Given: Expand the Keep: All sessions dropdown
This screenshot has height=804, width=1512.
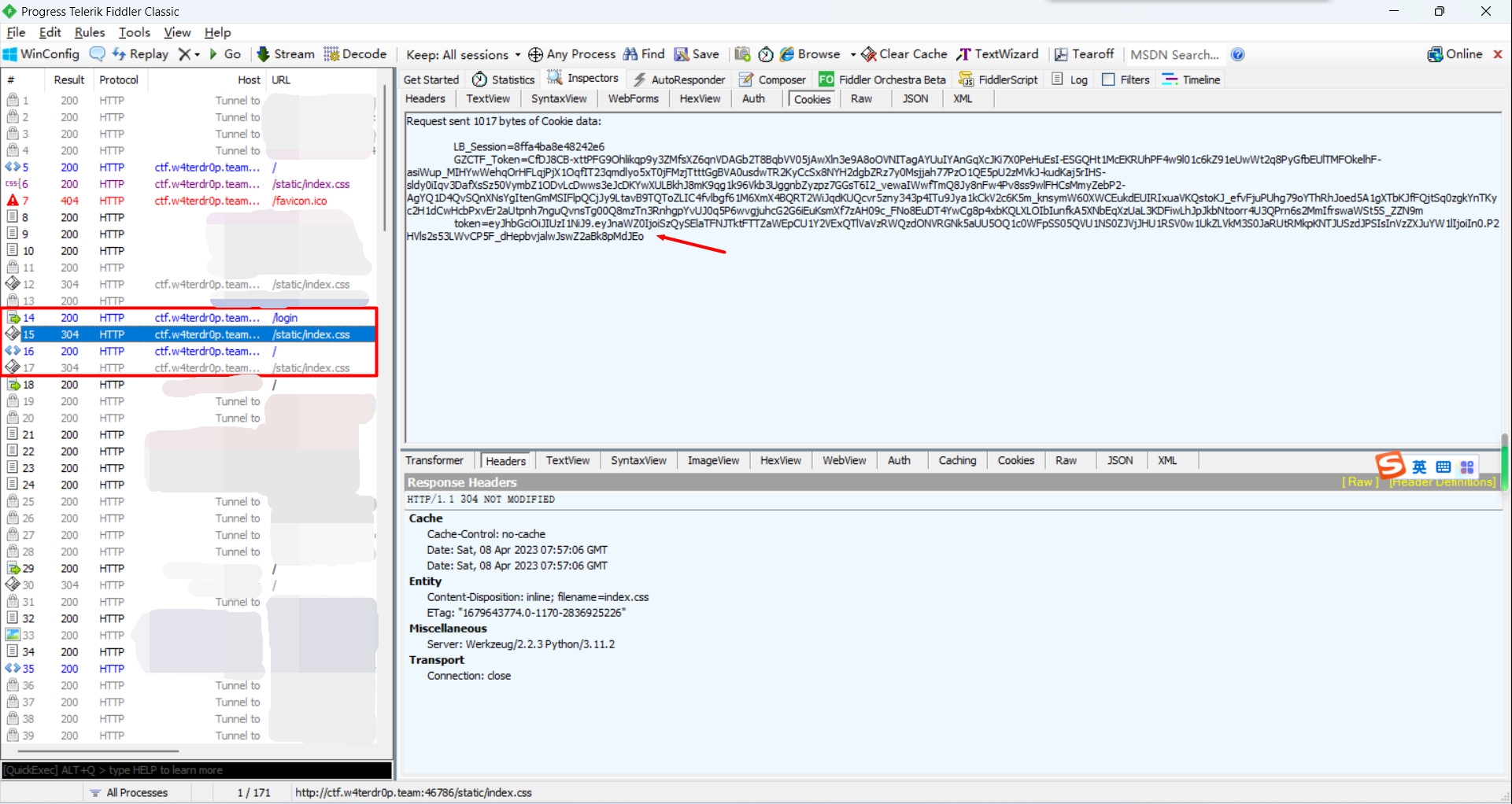Looking at the screenshot, I should click(463, 54).
